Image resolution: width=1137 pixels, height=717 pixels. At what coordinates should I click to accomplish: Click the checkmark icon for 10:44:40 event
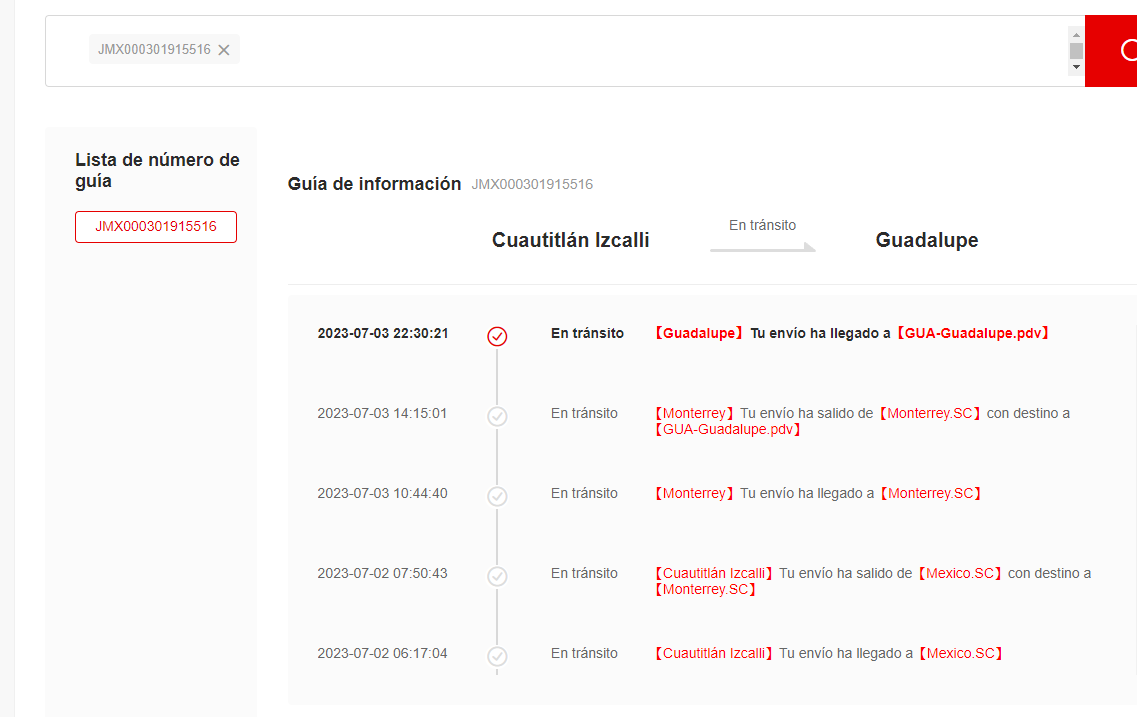(497, 496)
